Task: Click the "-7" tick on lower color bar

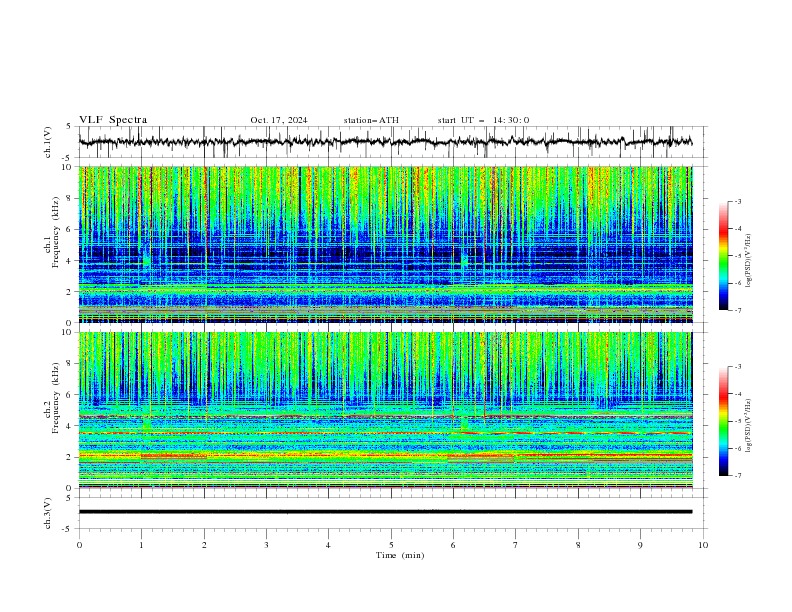Action: pos(738,475)
